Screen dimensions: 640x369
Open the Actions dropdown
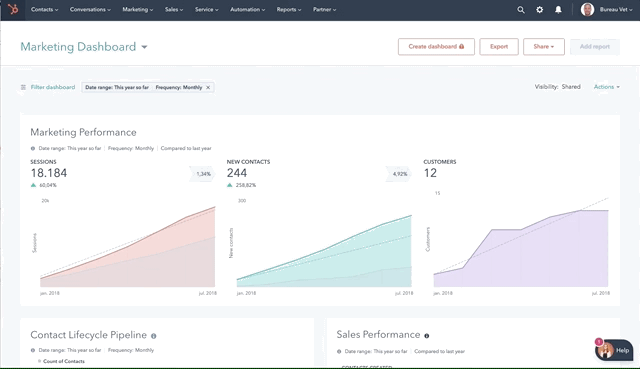(x=607, y=87)
